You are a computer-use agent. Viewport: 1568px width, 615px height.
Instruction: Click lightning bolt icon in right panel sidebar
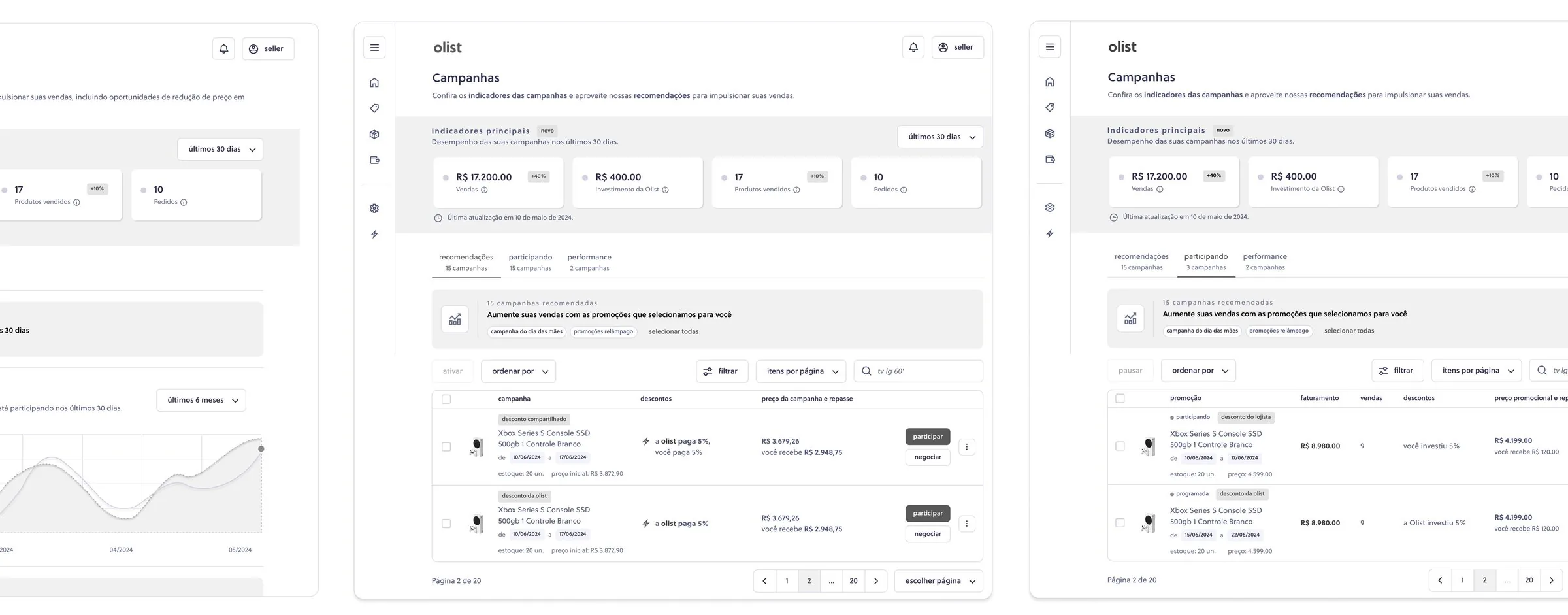pyautogui.click(x=1050, y=233)
